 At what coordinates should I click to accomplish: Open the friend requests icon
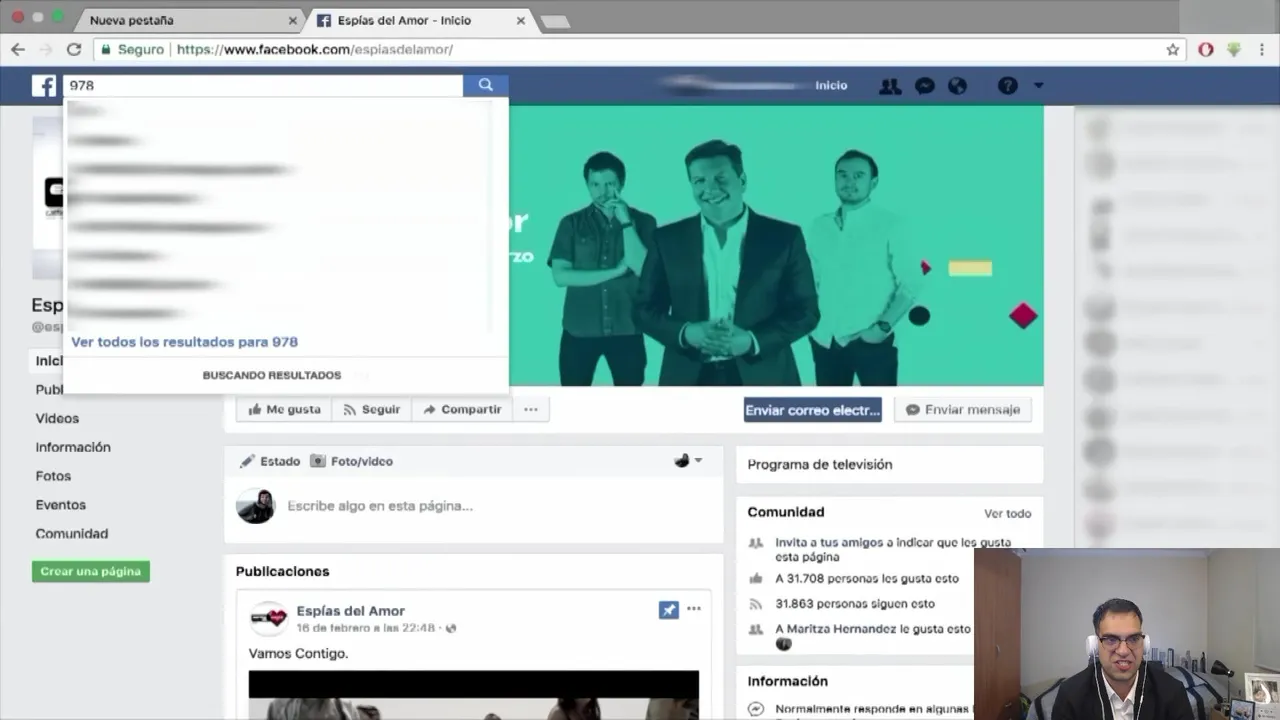click(890, 86)
